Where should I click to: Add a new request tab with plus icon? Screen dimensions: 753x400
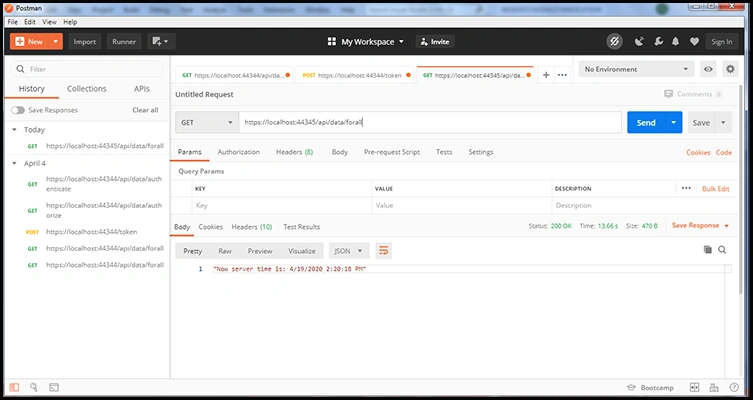[x=546, y=75]
